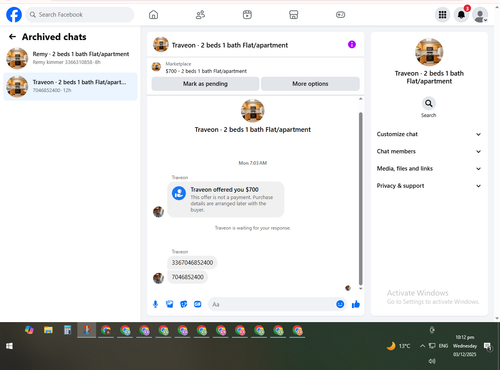Click Traveon's avatar beside the offer message

158,212
